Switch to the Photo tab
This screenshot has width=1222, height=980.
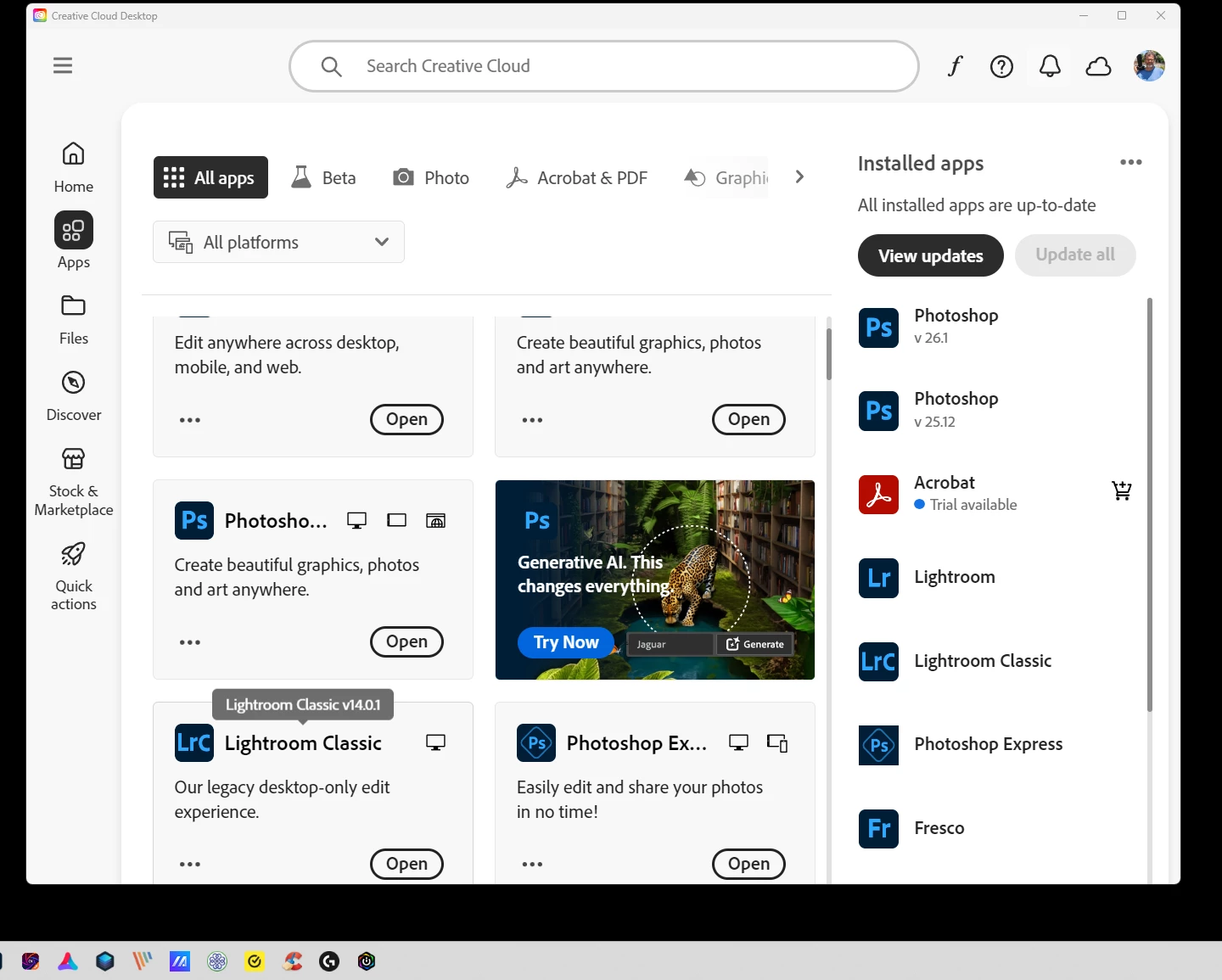[431, 177]
